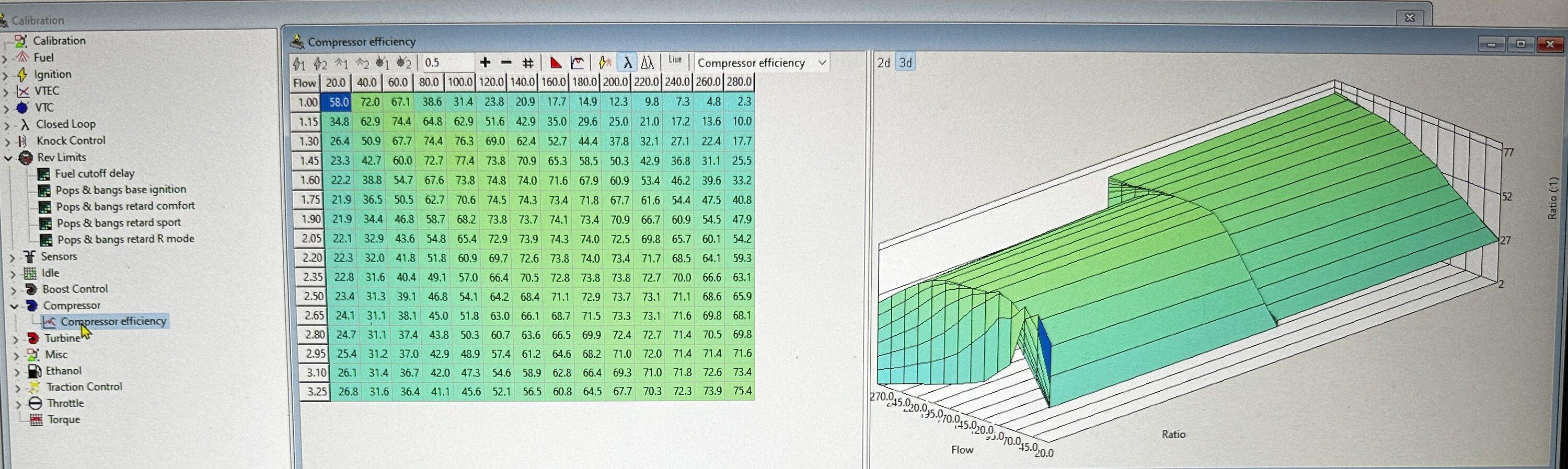This screenshot has width=1568, height=469.
Task: Click the Knock Control tree icon
Action: click(23, 140)
